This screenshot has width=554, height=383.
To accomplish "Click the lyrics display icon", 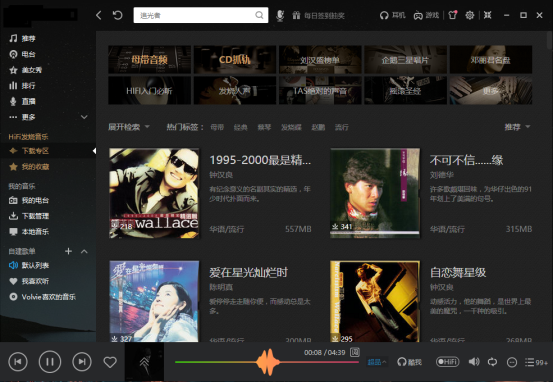I will click(355, 352).
